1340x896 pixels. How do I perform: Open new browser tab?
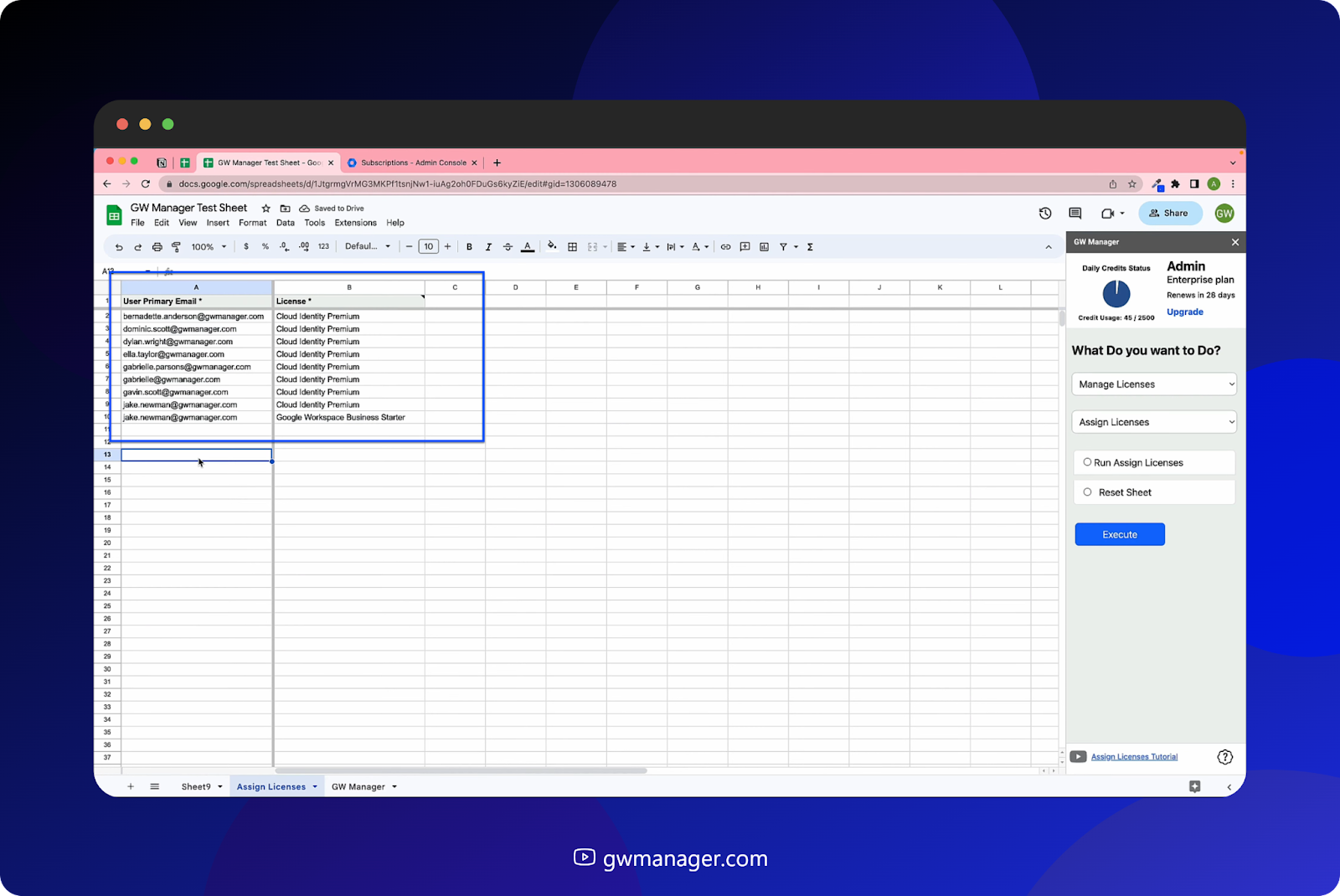497,162
